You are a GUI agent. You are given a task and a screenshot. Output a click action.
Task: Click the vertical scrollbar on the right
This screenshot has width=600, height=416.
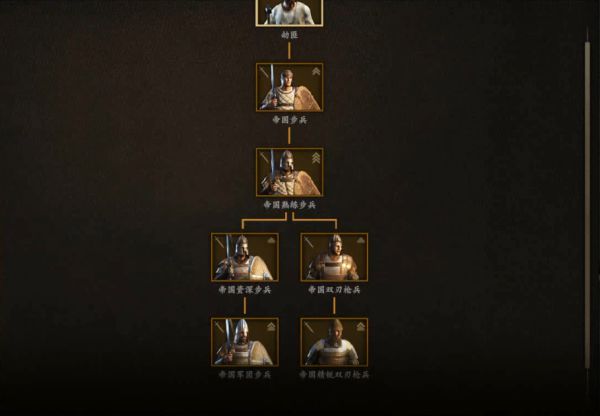click(587, 205)
